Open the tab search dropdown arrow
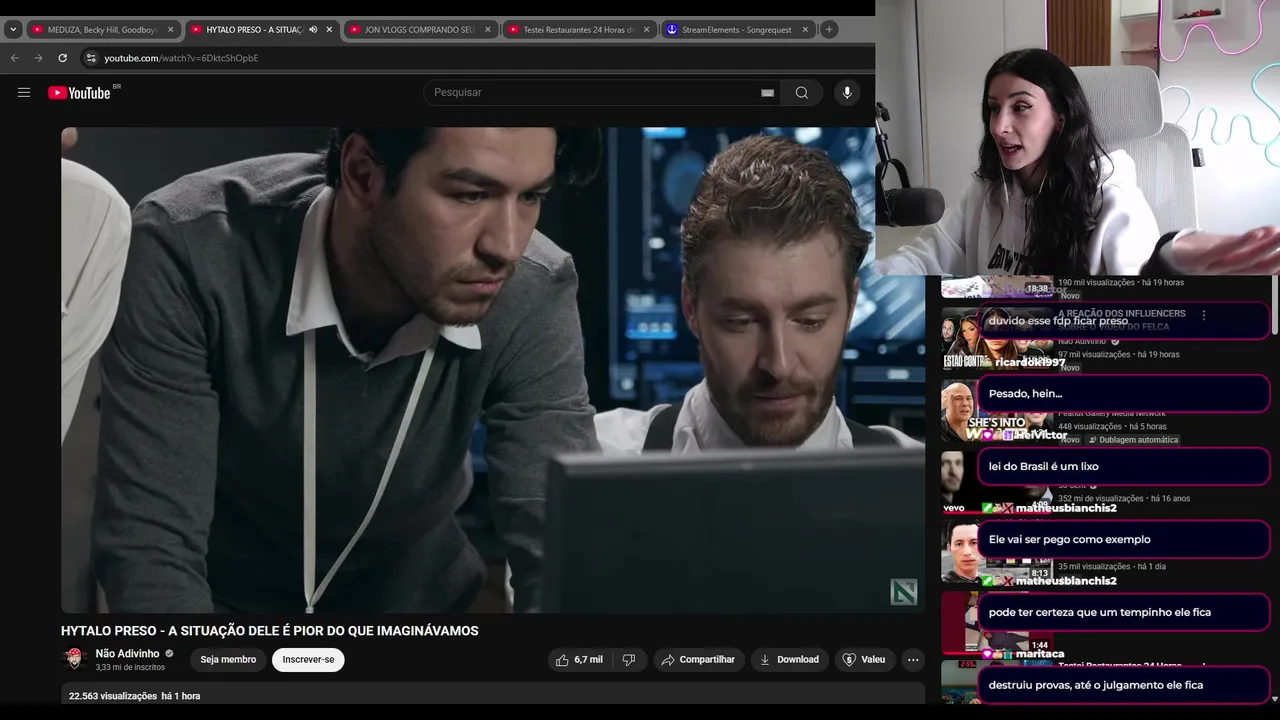 pyautogui.click(x=13, y=30)
